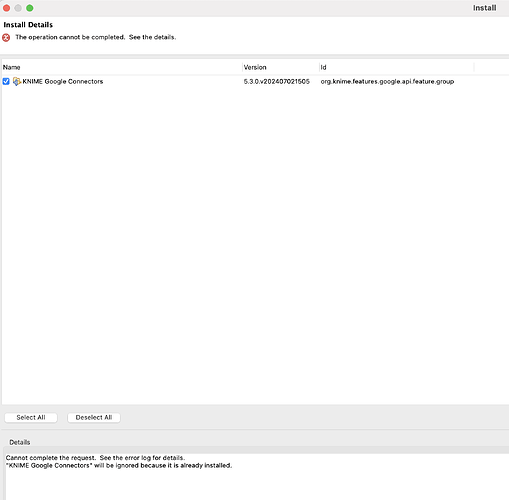Image resolution: width=509 pixels, height=500 pixels.
Task: Select the KNIME Google Connectors row name
Action: pos(63,81)
